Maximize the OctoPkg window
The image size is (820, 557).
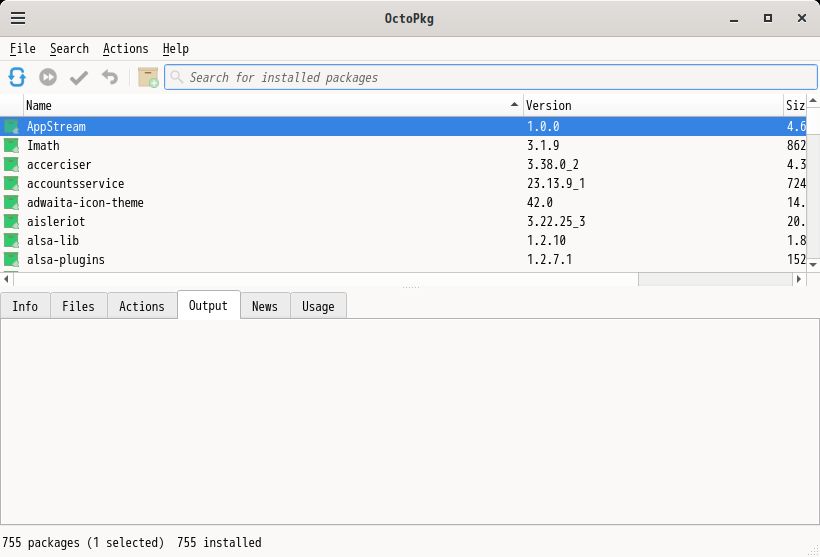pos(768,18)
